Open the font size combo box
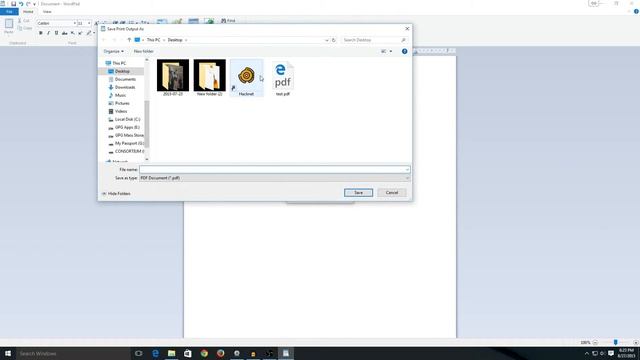640x360 pixels. point(84,23)
